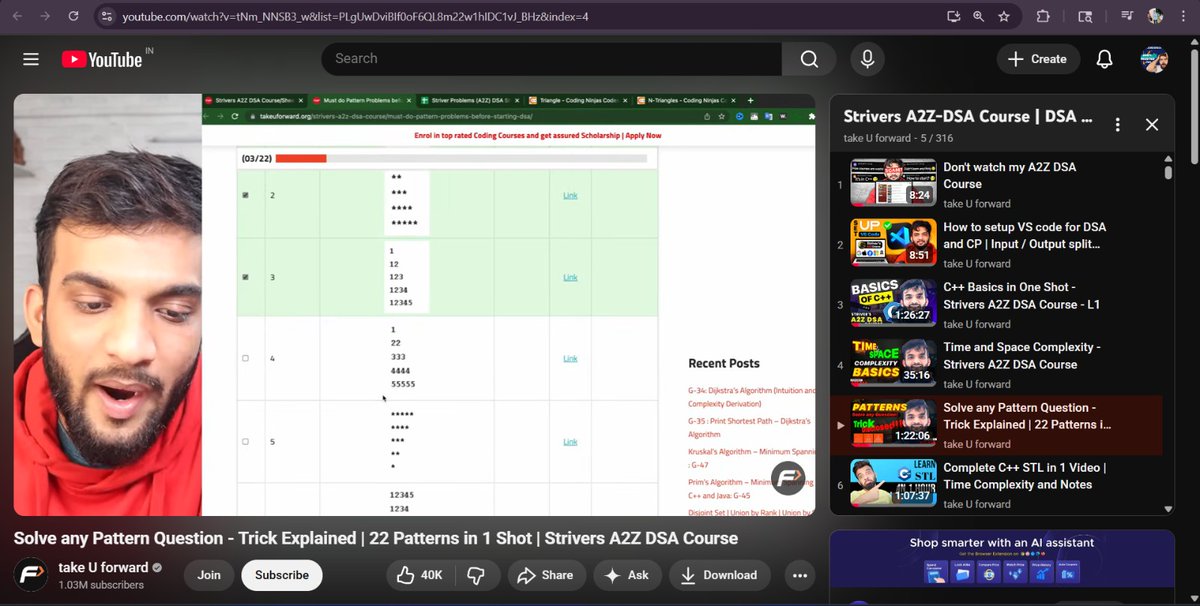Open the Chrome three-dot menu
The width and height of the screenshot is (1200, 606).
tap(1184, 17)
